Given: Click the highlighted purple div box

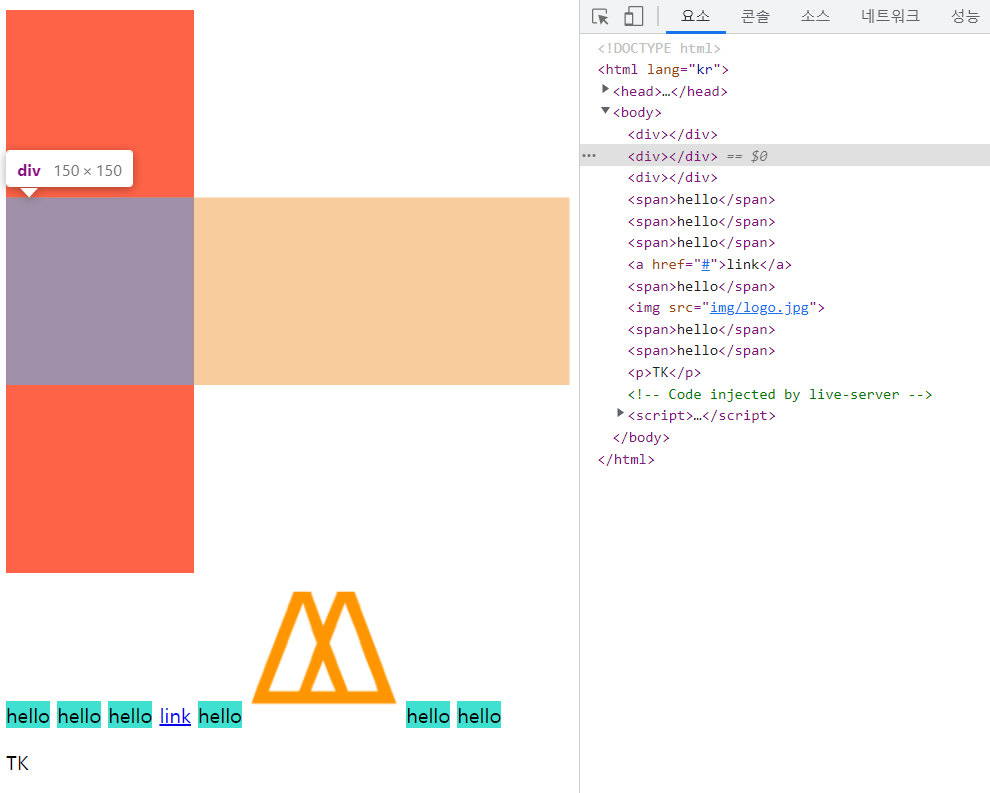Looking at the screenshot, I should tap(100, 291).
